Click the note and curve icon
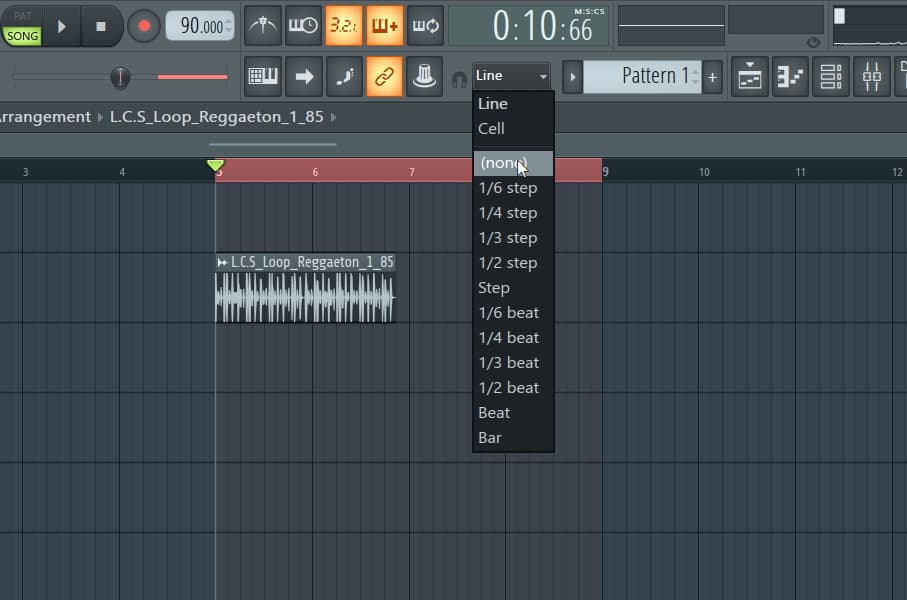 344,76
